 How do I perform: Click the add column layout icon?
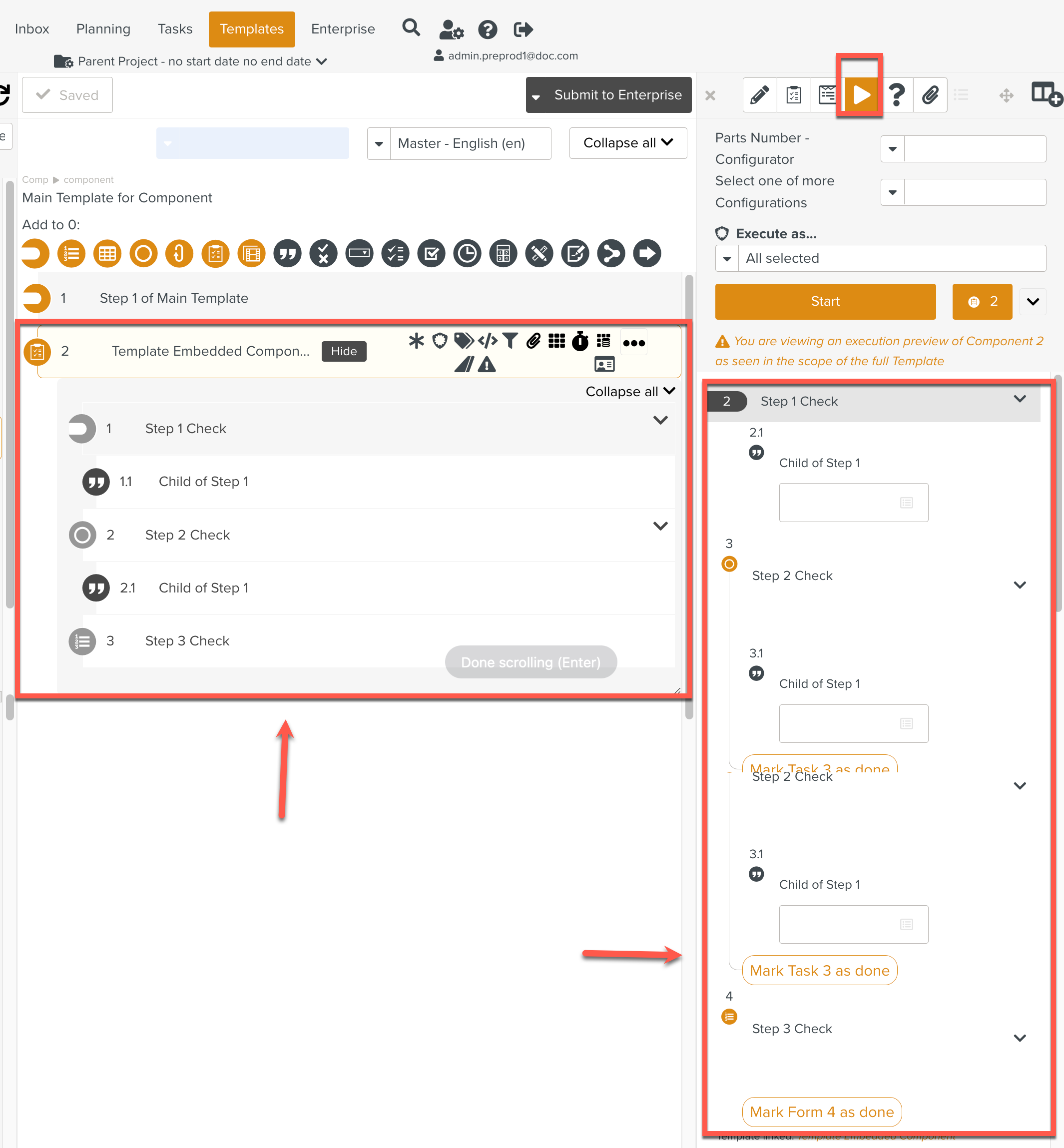coord(1046,94)
